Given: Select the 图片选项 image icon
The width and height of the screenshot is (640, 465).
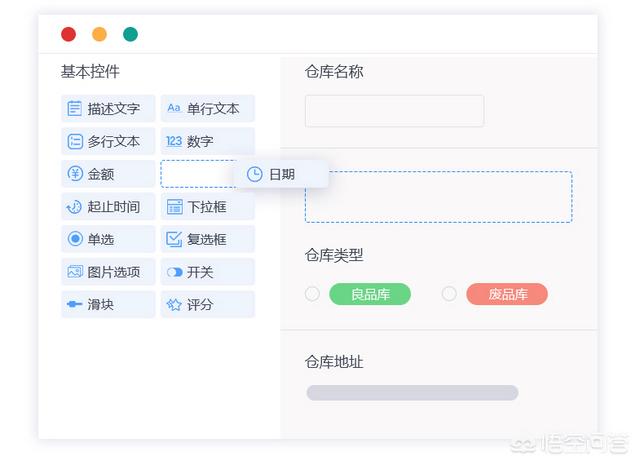Looking at the screenshot, I should (x=75, y=272).
